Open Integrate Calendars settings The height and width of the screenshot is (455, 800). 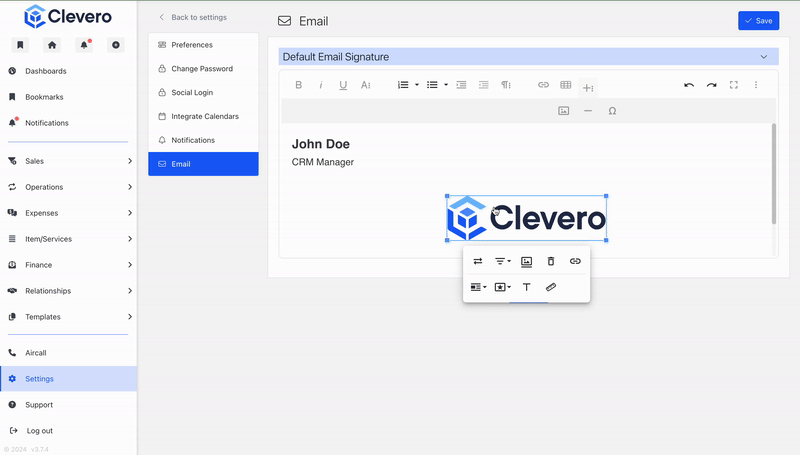203,116
